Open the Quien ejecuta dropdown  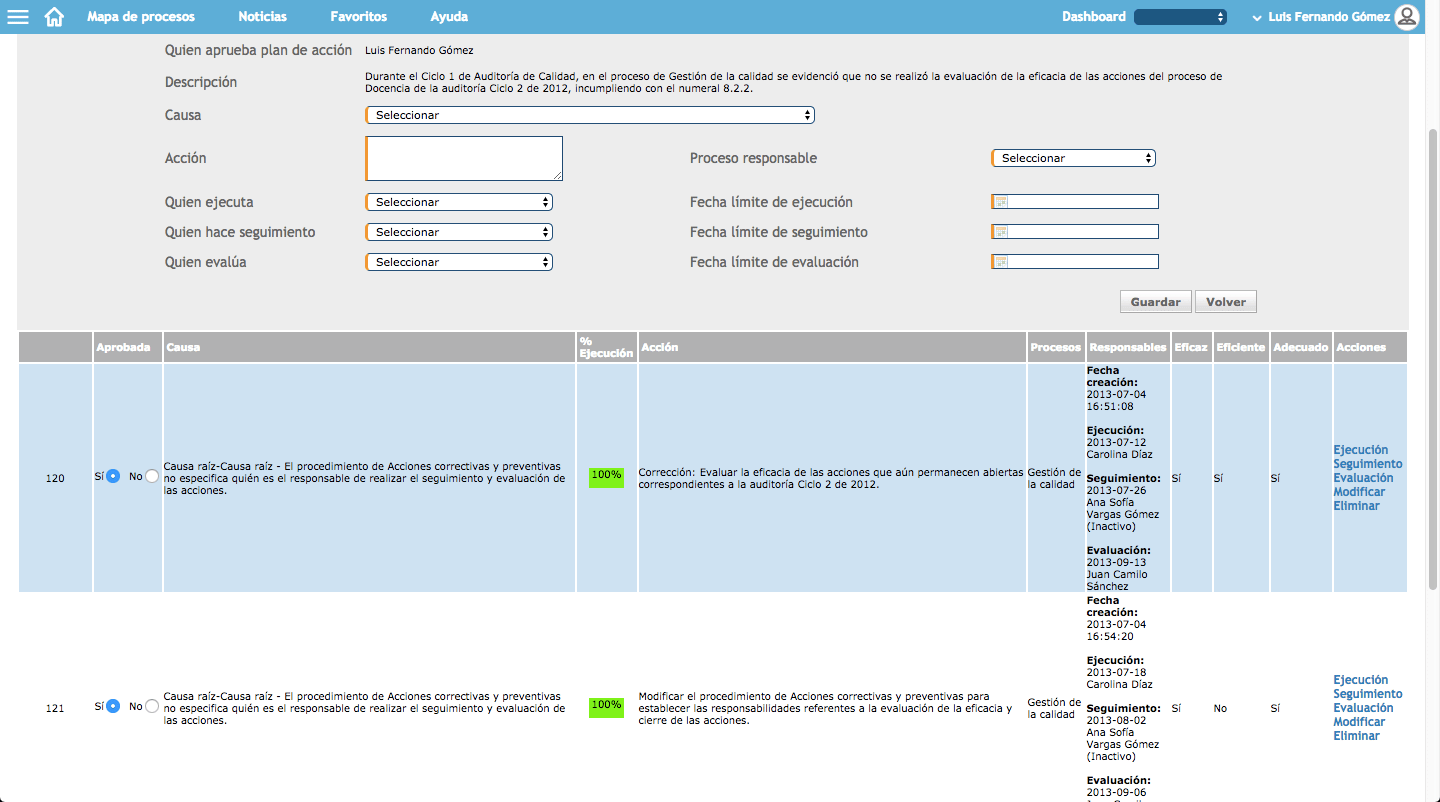click(459, 202)
